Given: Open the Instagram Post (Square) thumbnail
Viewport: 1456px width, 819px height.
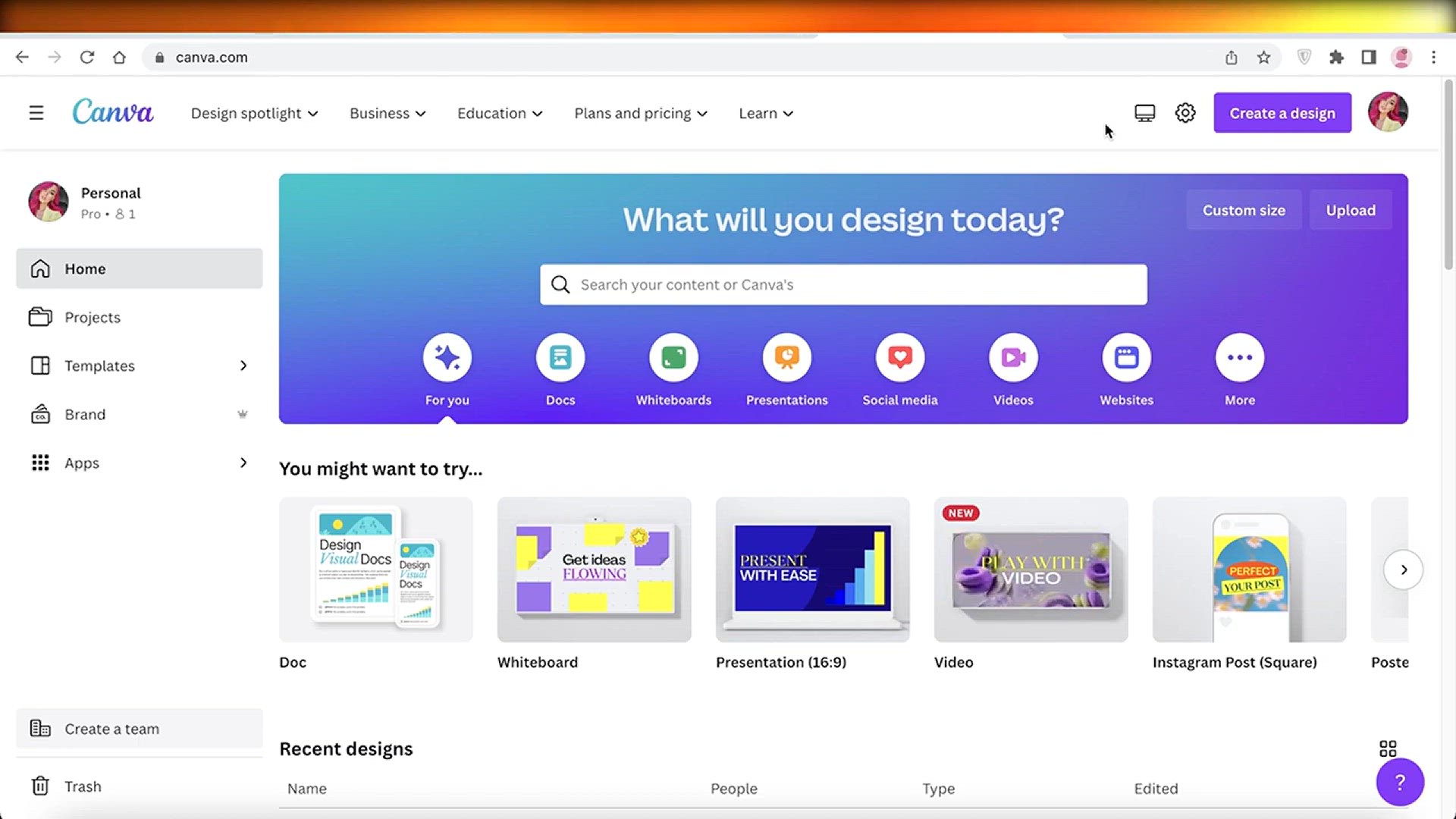Looking at the screenshot, I should point(1250,570).
